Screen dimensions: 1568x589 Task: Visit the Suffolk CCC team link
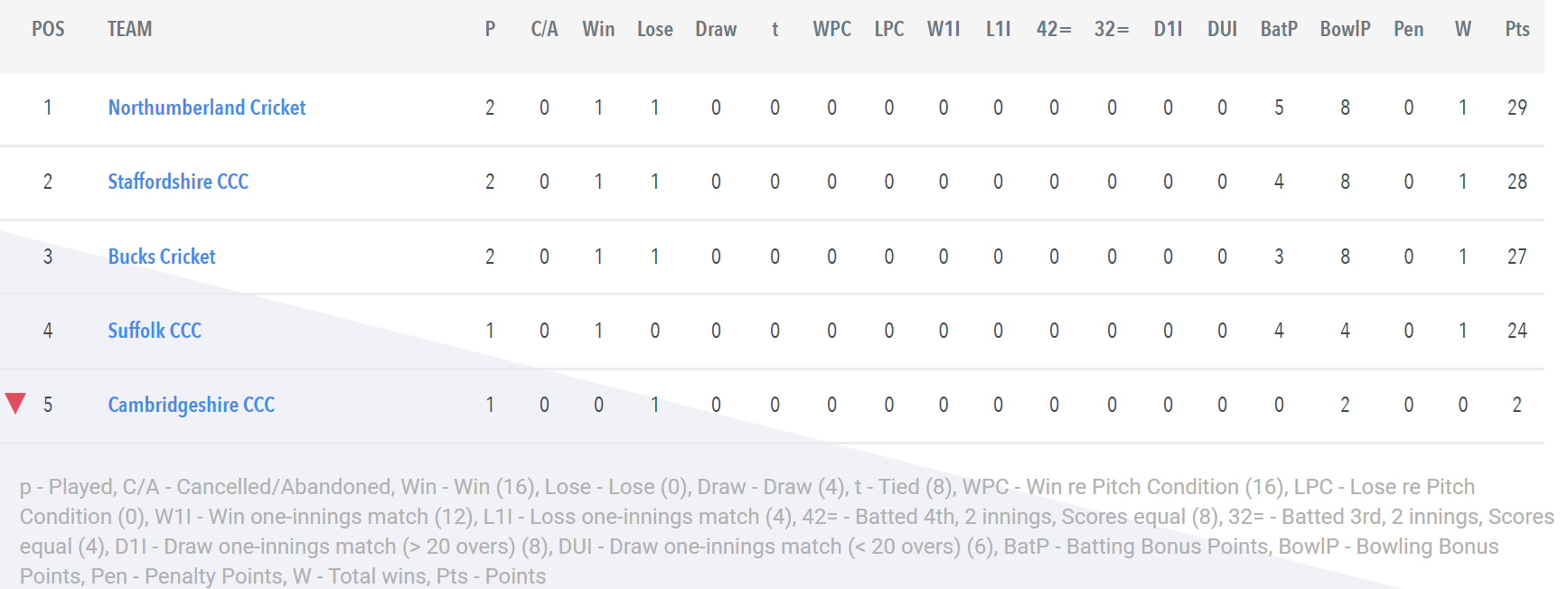(x=155, y=331)
